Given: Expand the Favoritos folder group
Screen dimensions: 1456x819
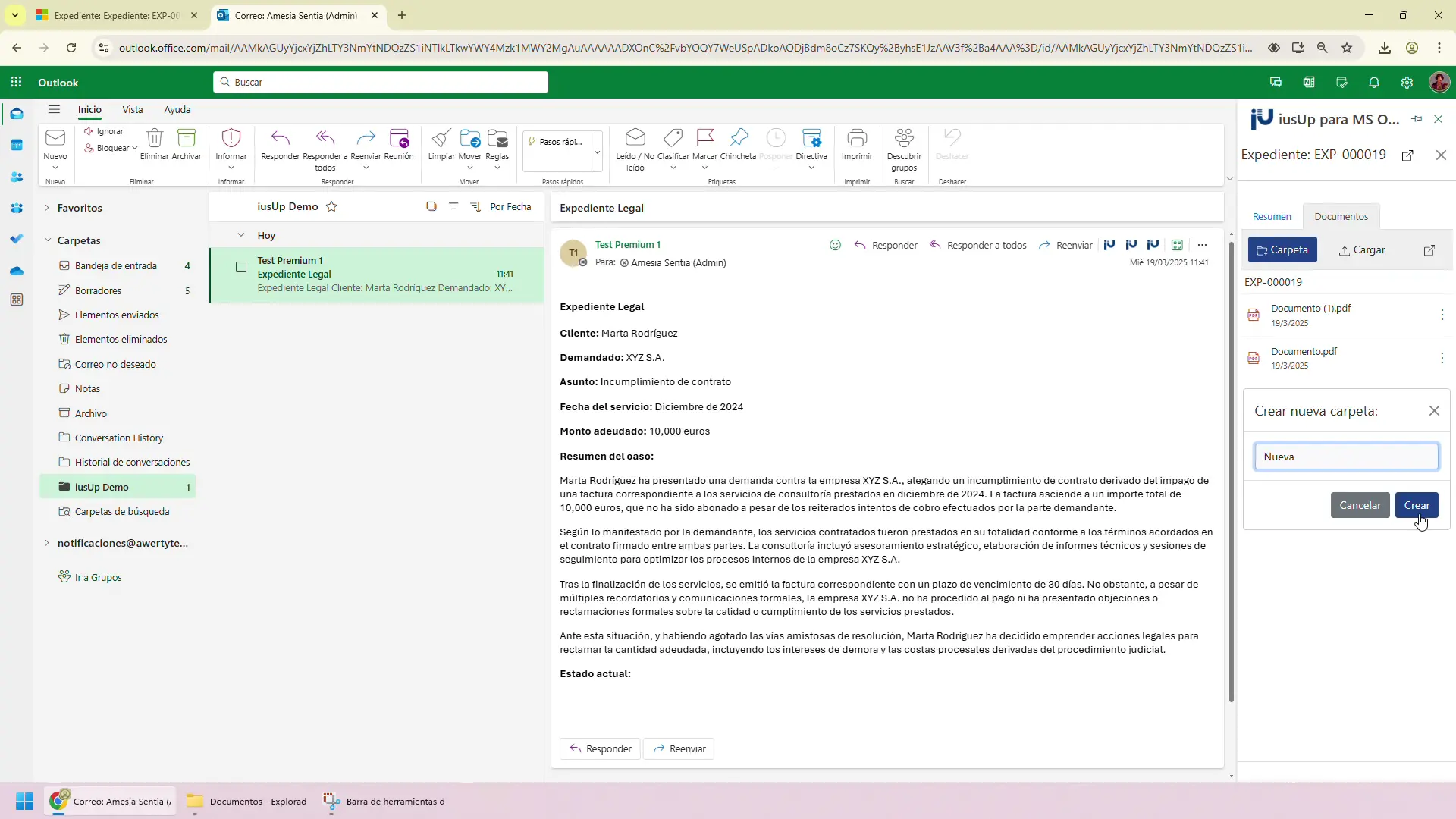Looking at the screenshot, I should [47, 208].
